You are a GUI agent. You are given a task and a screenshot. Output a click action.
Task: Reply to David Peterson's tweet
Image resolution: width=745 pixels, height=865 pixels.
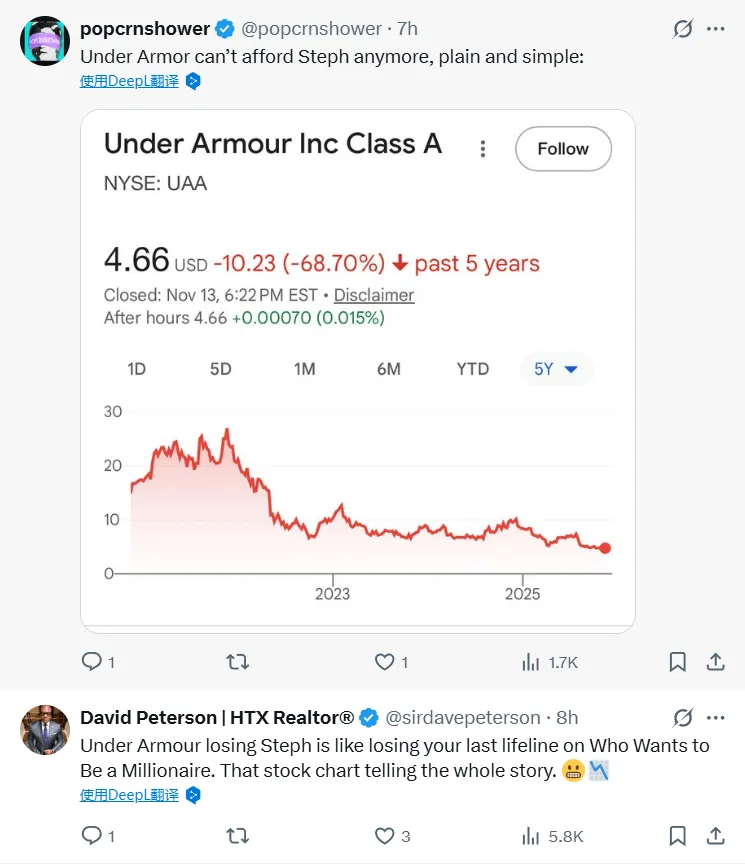coord(92,836)
